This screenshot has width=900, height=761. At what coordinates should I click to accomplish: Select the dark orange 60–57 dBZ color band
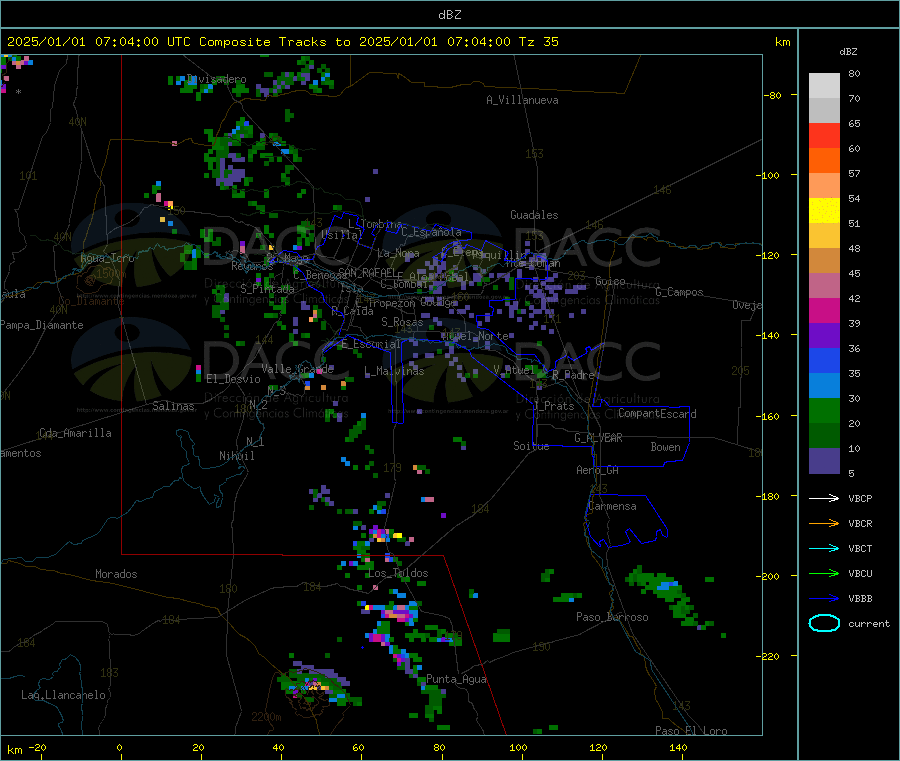point(824,161)
